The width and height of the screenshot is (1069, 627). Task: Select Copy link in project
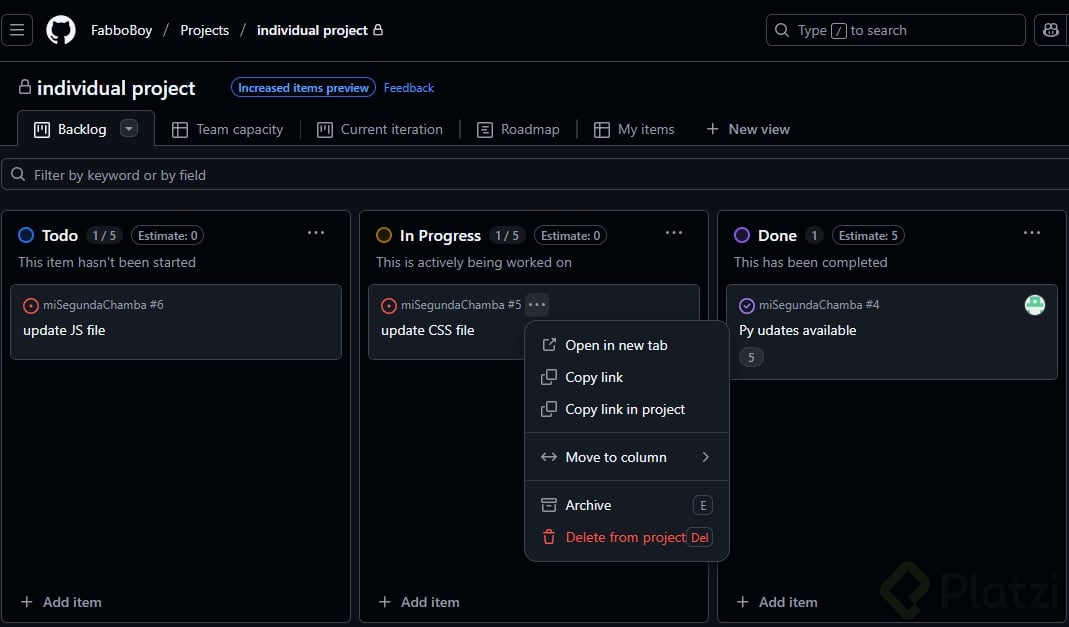[x=625, y=409]
